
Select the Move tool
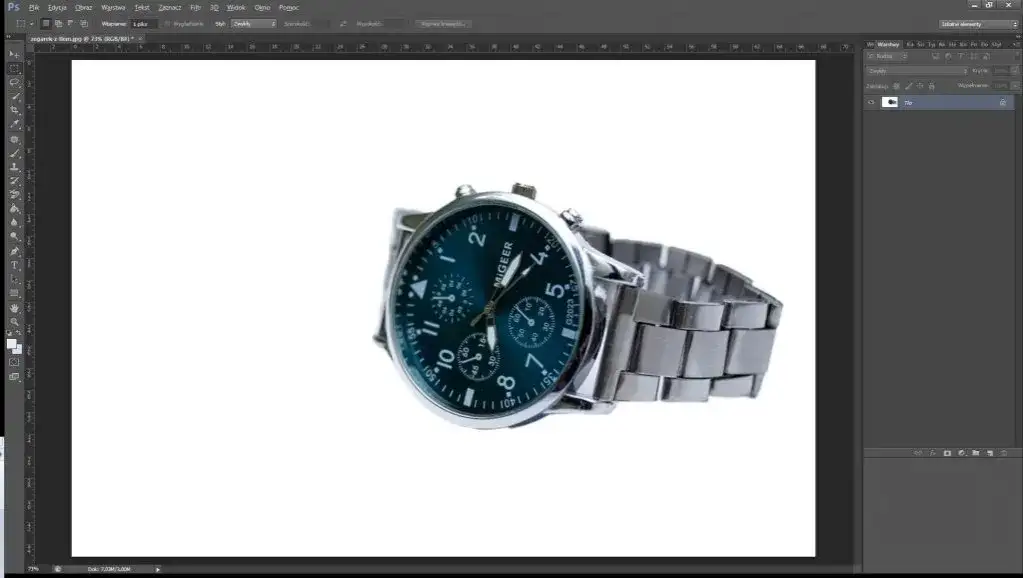pos(14,54)
